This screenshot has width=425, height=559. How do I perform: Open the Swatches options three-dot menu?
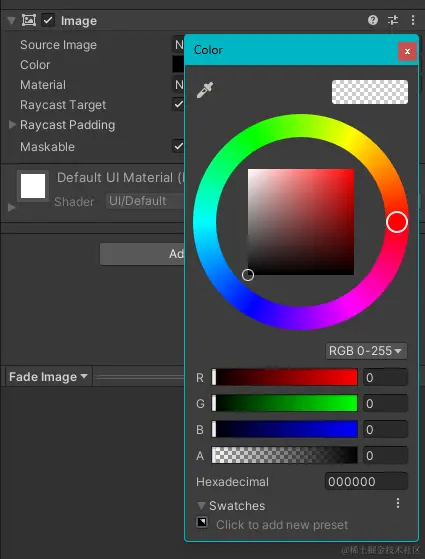(x=398, y=503)
